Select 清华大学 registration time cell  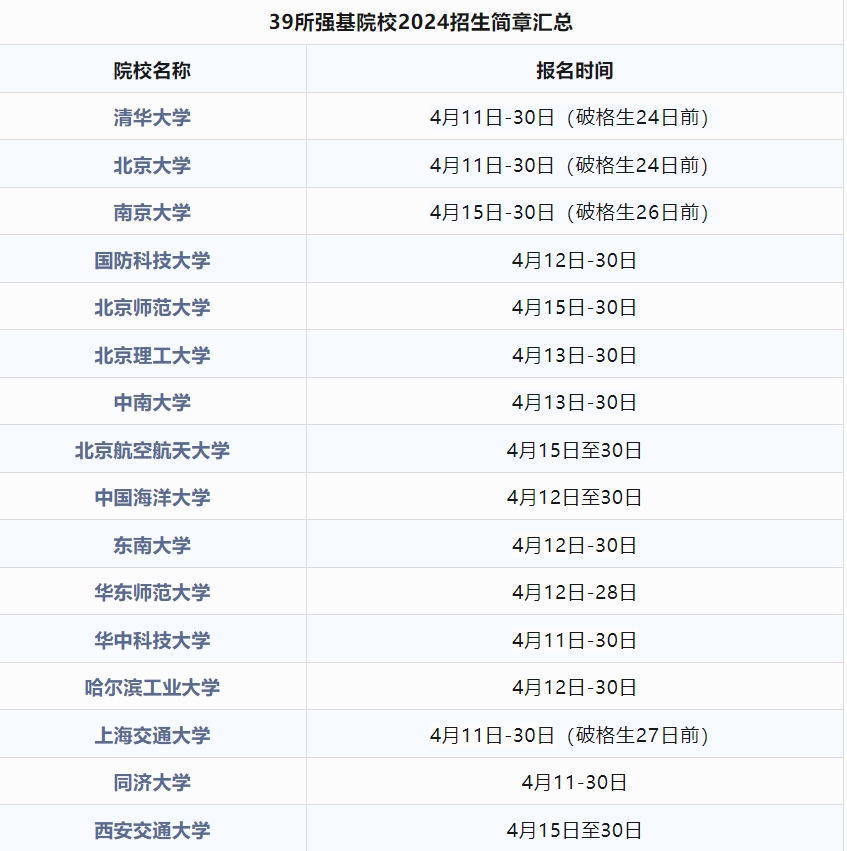tap(575, 116)
